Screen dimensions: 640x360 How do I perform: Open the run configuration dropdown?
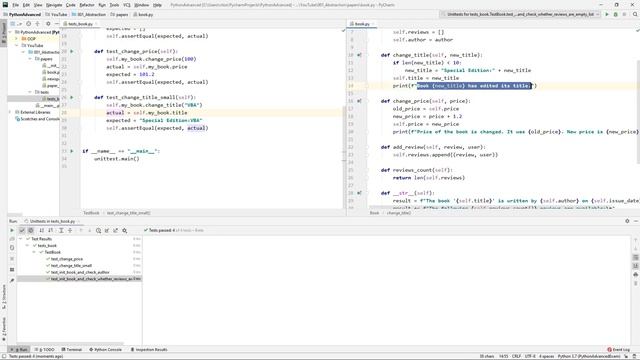coord(521,14)
